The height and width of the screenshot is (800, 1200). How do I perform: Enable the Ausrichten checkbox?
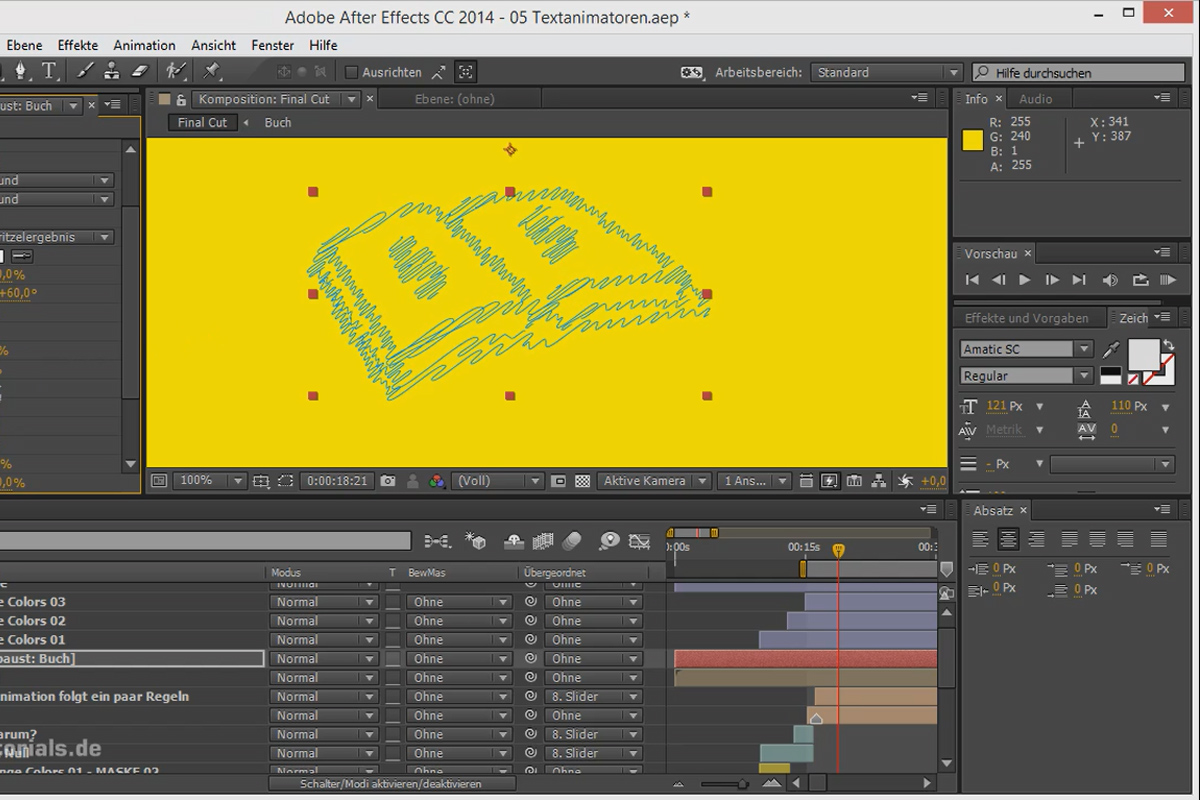351,72
